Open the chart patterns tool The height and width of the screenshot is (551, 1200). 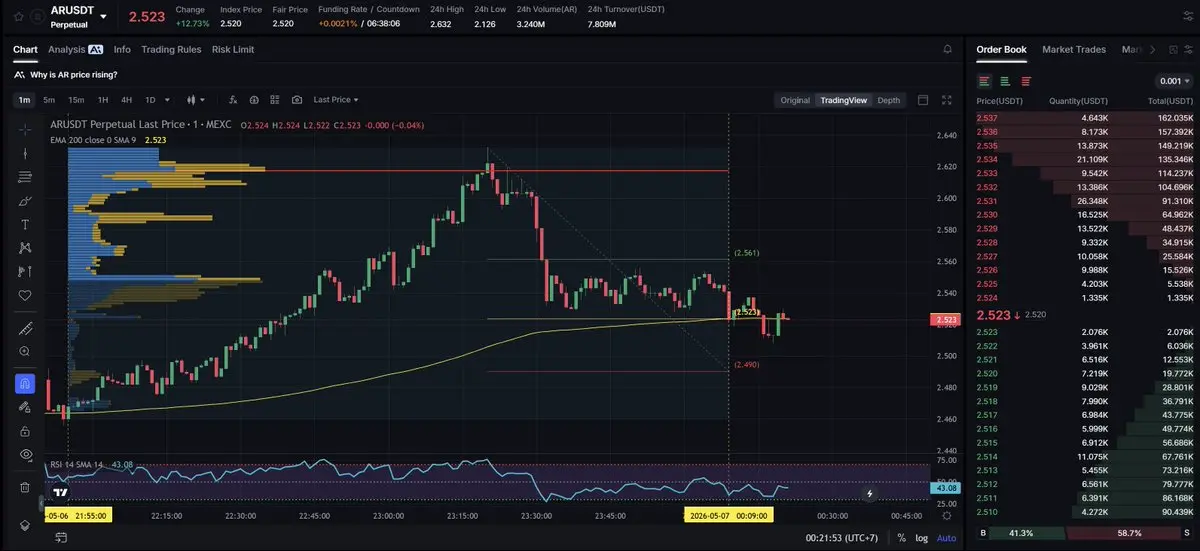tap(25, 248)
